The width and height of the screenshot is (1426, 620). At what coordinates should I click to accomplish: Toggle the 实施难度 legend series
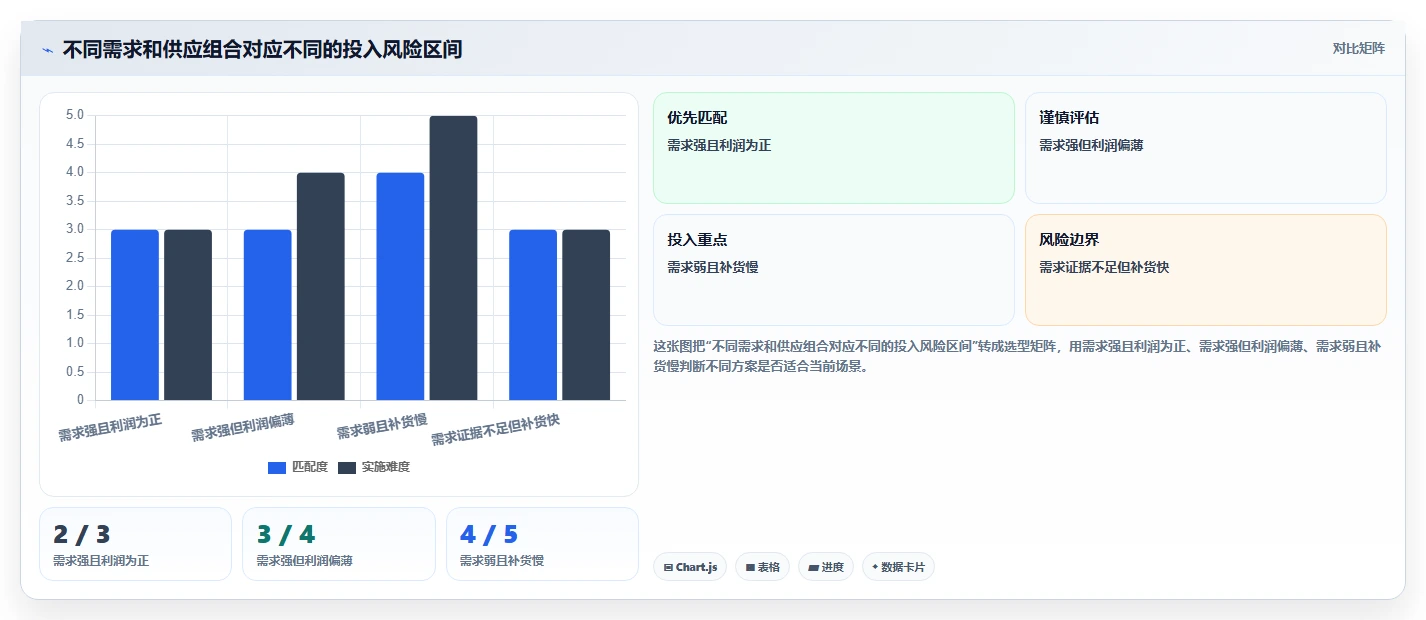[374, 467]
